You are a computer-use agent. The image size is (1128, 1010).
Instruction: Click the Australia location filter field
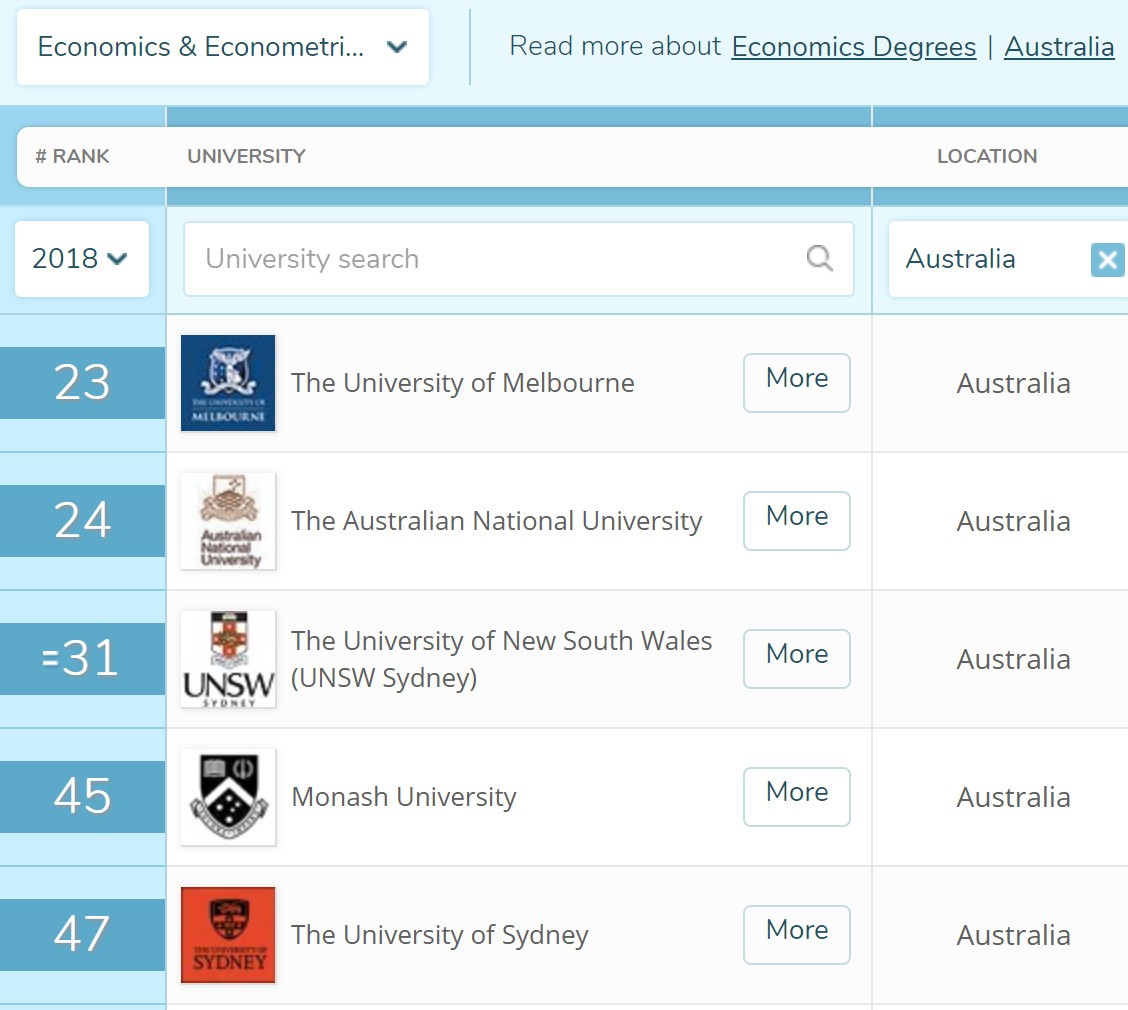pos(1007,259)
